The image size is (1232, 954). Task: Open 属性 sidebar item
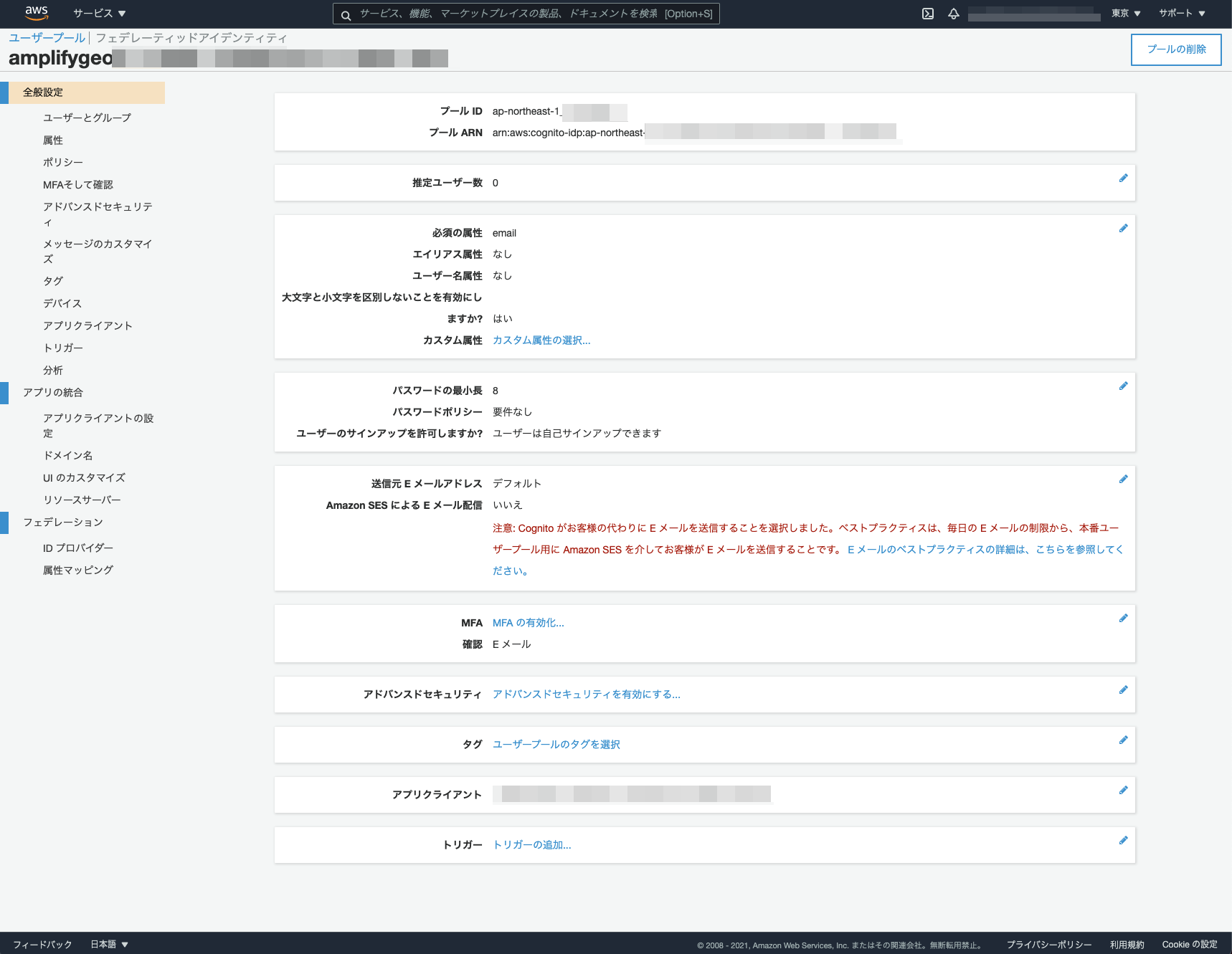point(53,140)
